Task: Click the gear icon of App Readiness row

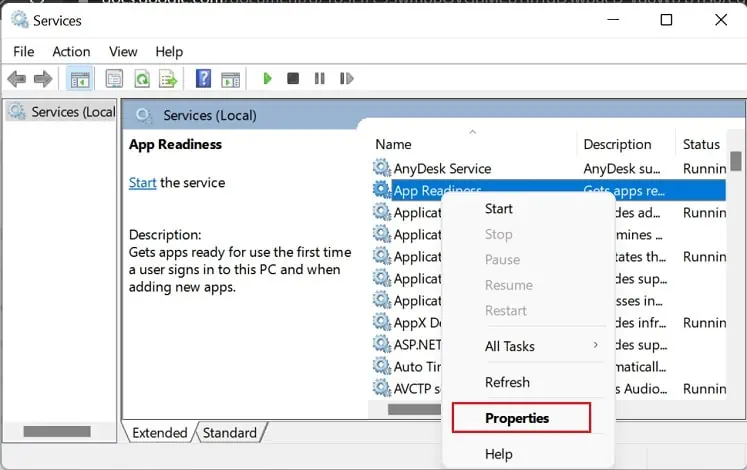Action: [x=382, y=190]
